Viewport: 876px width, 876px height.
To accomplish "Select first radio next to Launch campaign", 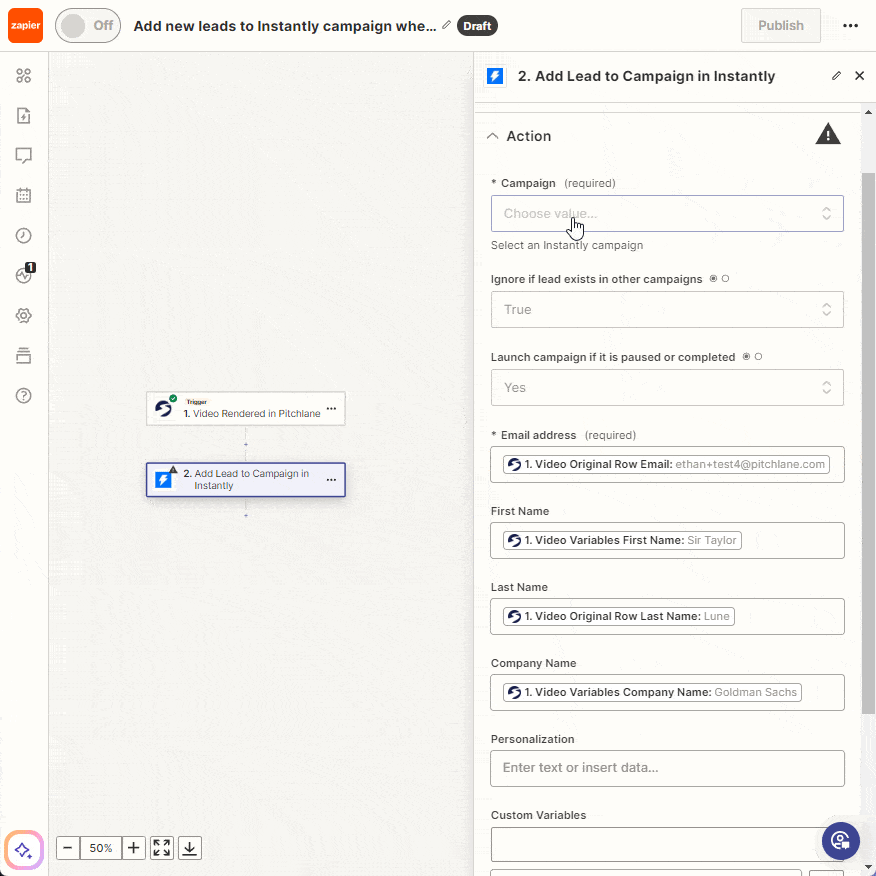I will point(746,356).
